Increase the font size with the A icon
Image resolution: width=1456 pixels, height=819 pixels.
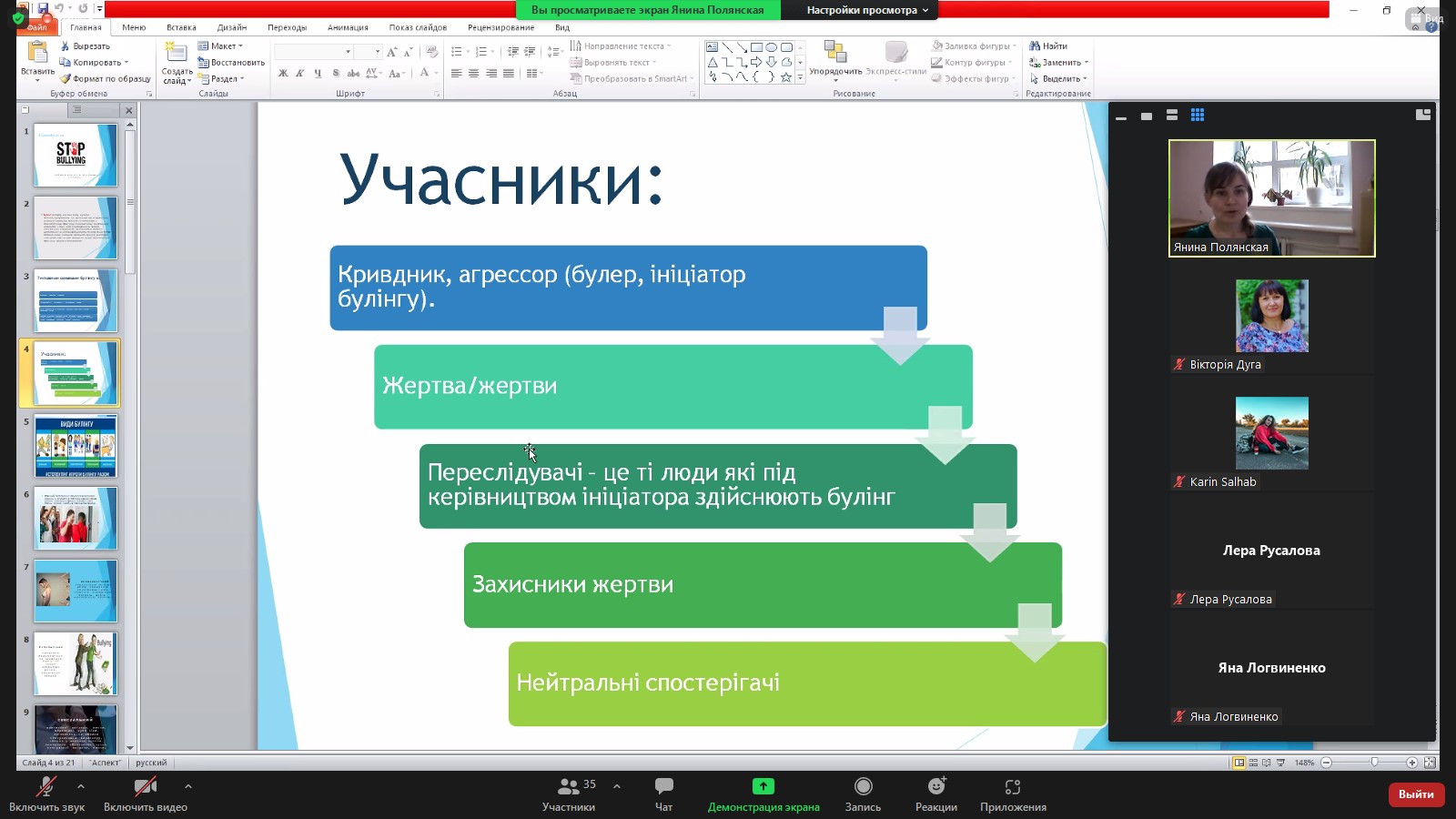392,52
